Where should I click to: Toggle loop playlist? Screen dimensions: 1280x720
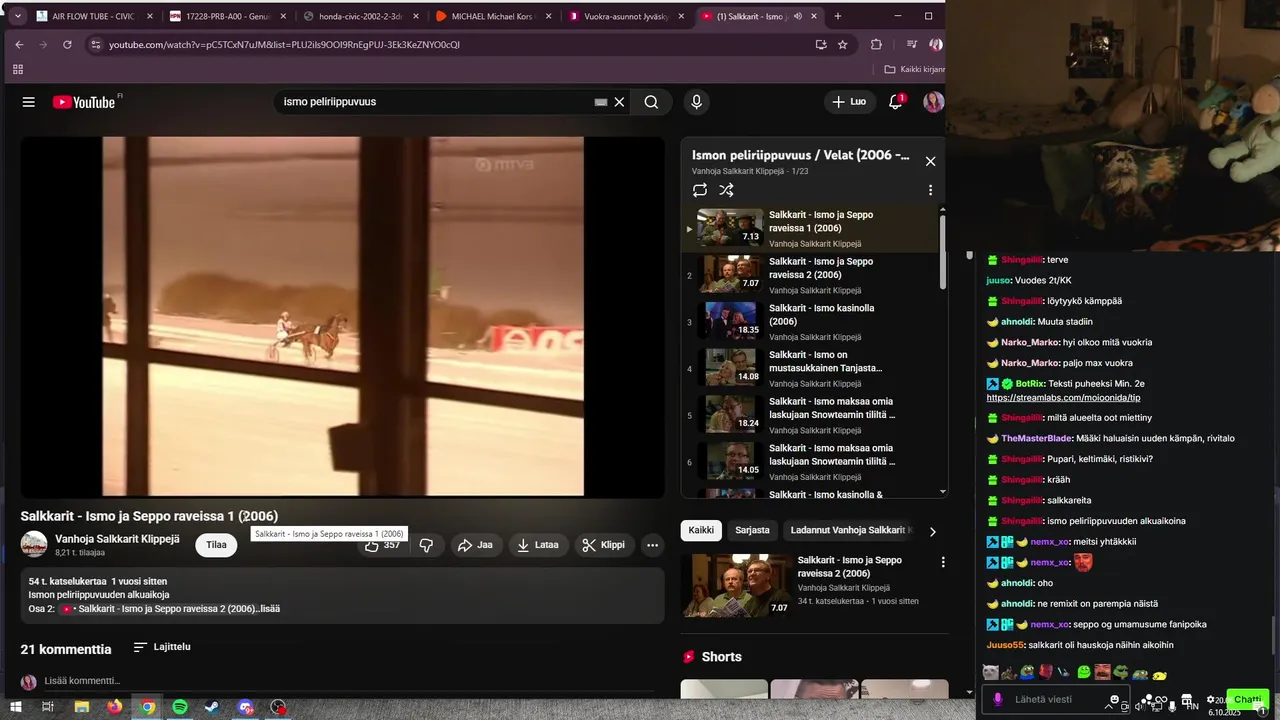(700, 190)
